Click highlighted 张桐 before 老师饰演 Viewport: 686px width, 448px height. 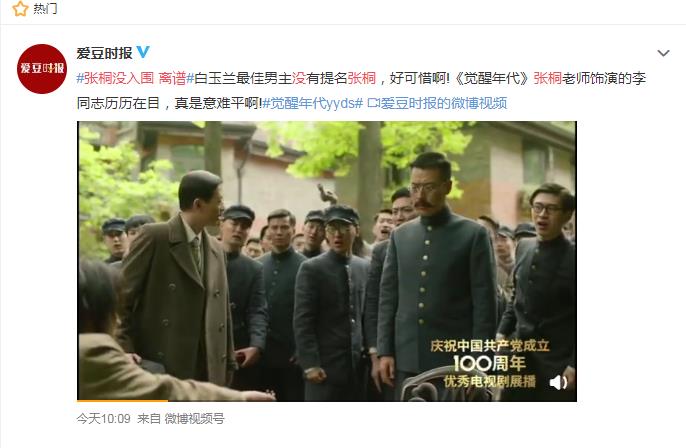547,78
